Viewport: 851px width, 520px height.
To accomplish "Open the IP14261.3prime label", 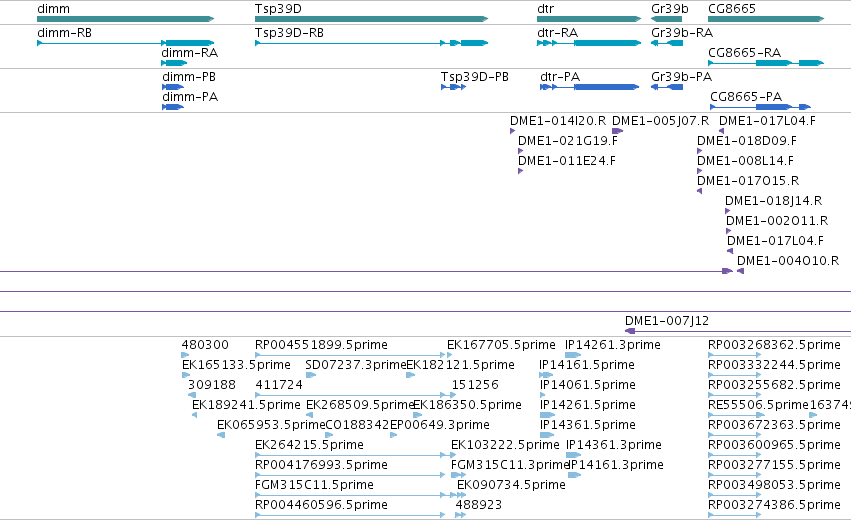I will pyautogui.click(x=613, y=345).
